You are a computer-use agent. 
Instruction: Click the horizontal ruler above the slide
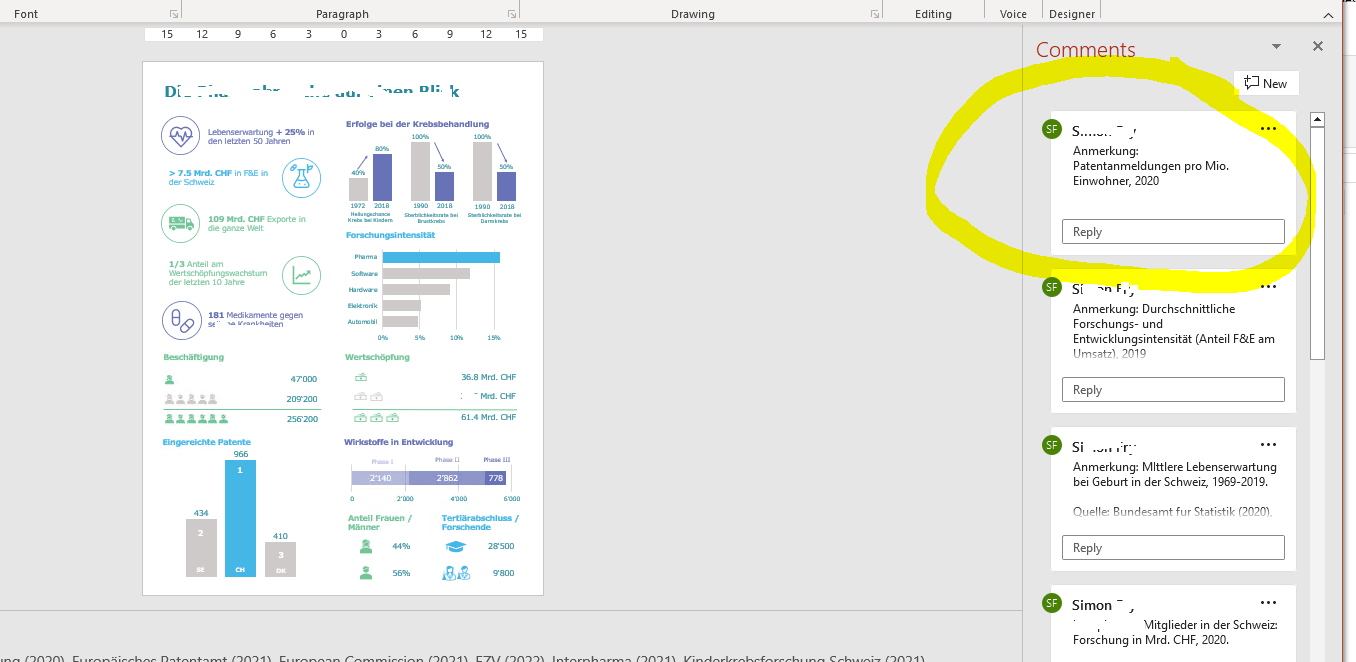click(344, 33)
